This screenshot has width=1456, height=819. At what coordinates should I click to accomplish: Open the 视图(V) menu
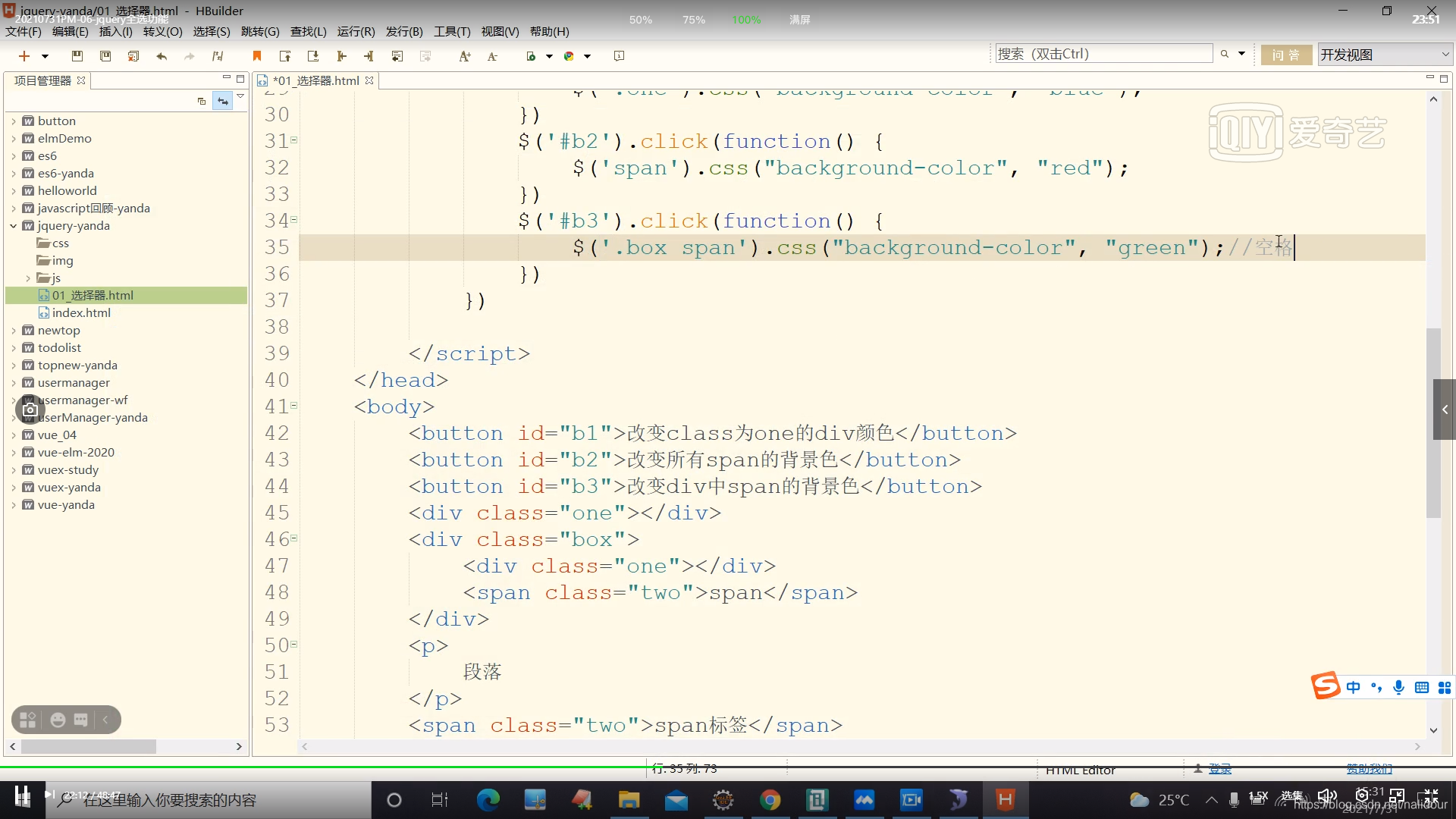click(500, 32)
